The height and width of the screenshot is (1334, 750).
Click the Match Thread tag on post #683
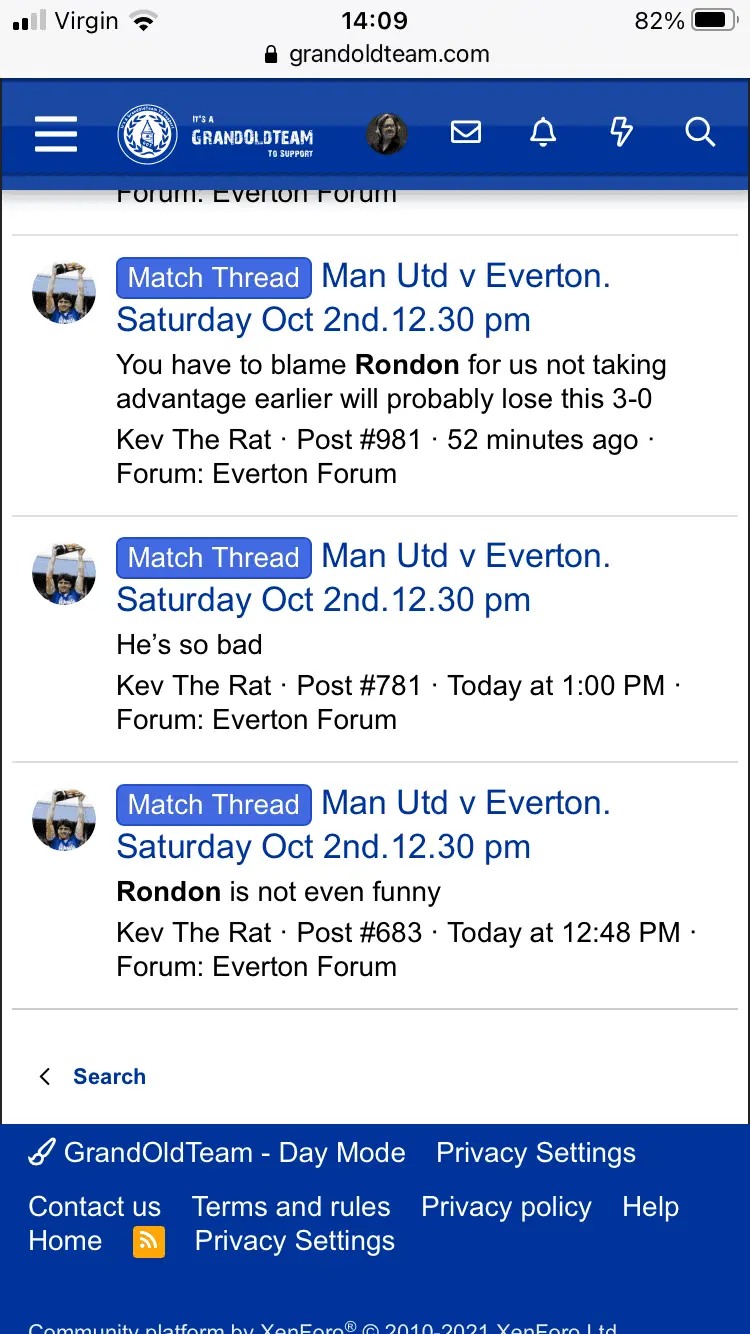pos(214,804)
